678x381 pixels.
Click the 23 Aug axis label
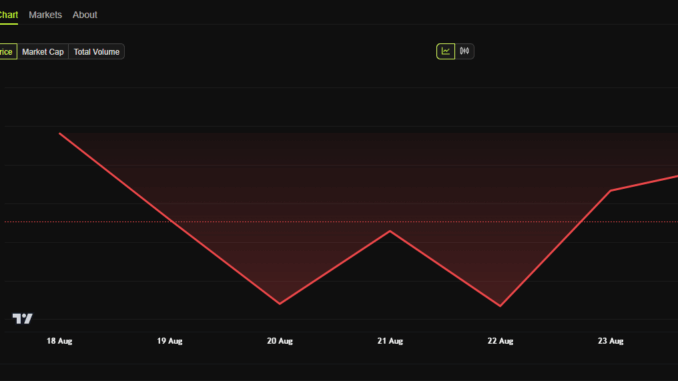click(x=611, y=341)
